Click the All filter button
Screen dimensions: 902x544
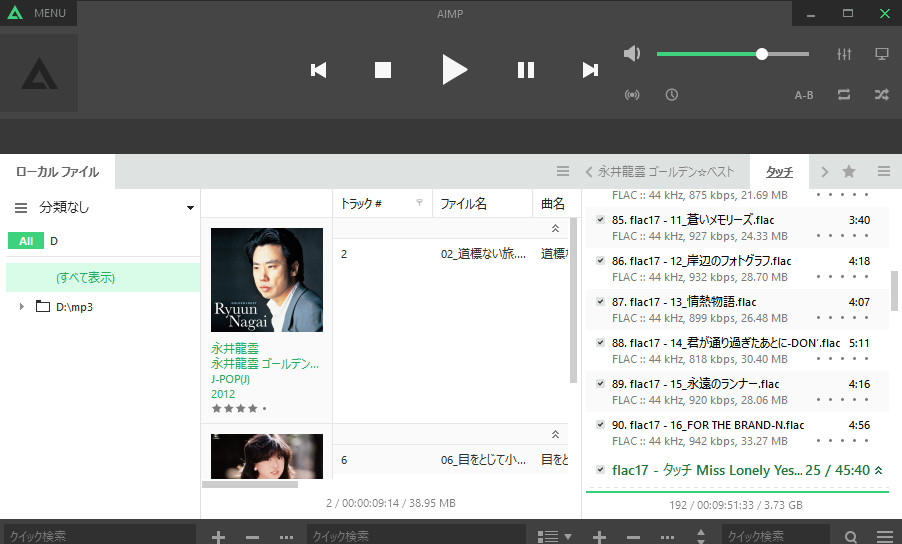coord(25,241)
